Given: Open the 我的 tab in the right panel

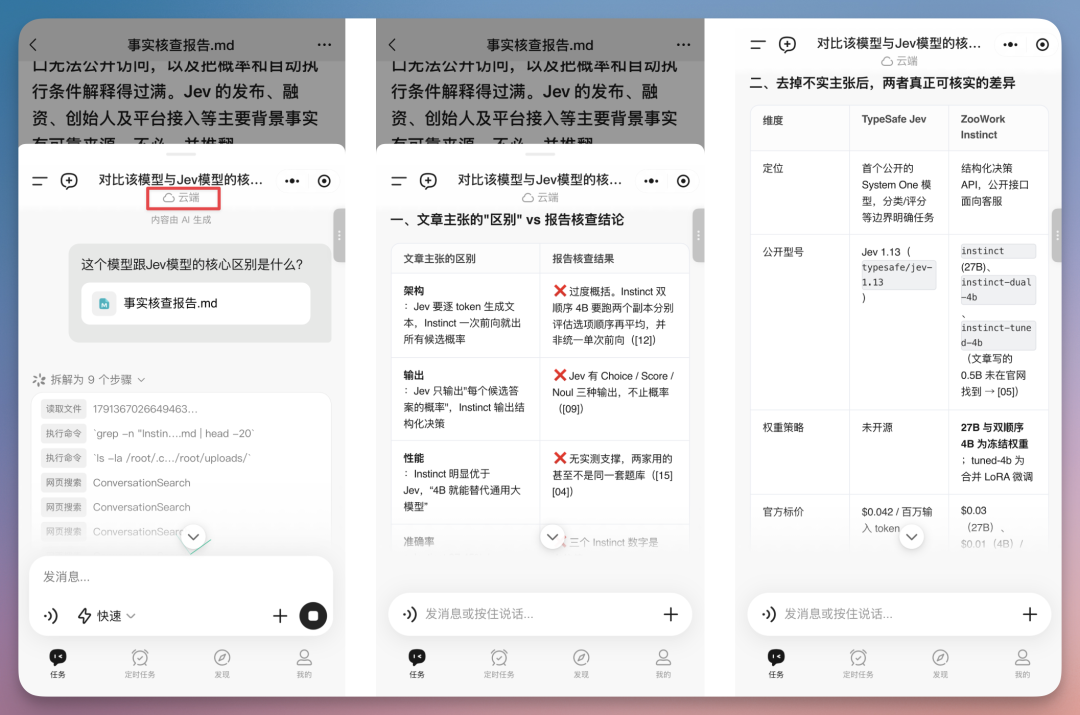Looking at the screenshot, I should point(1023,664).
